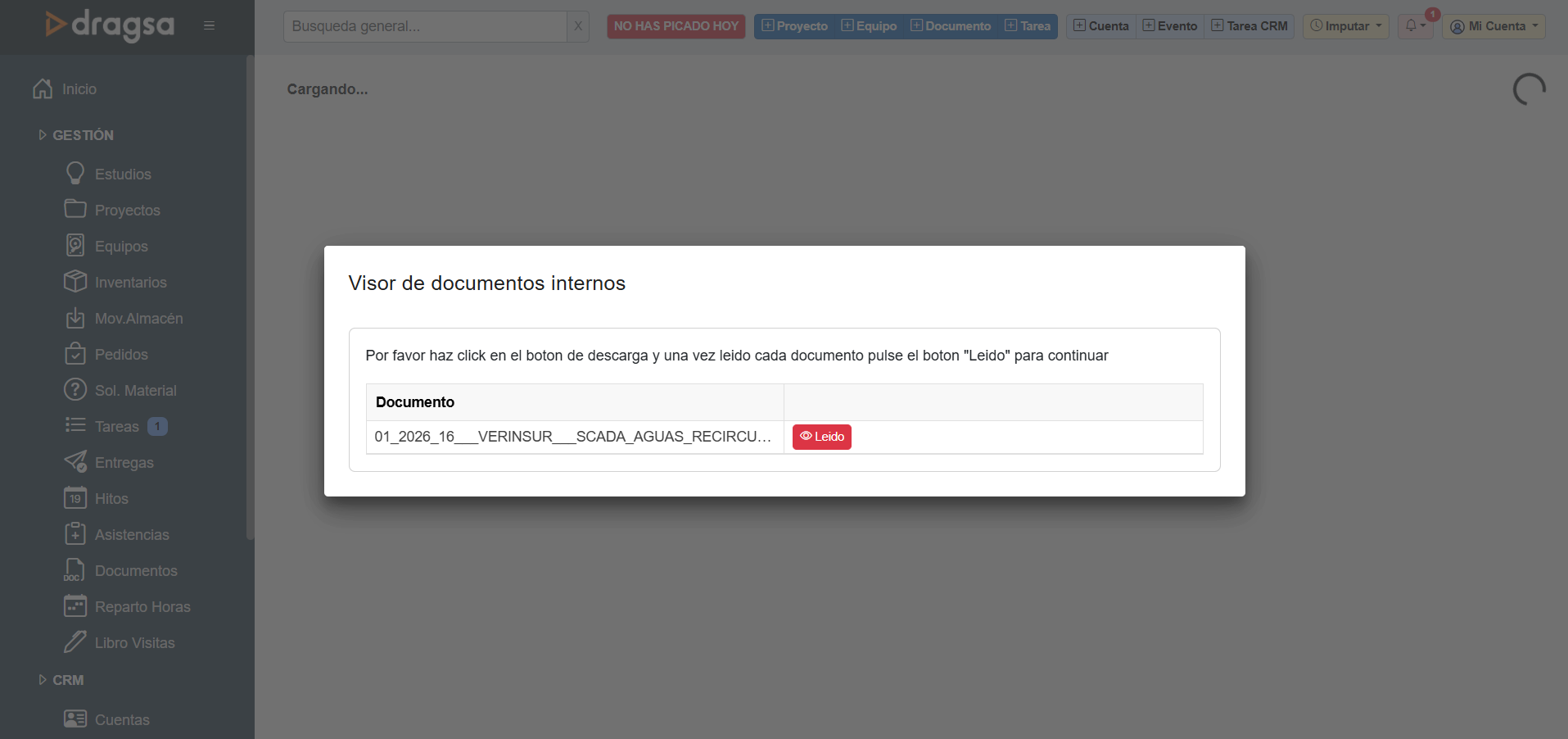Click the NO HAS PICADO HOY button
Screen dimensions: 1568x739
click(x=676, y=26)
